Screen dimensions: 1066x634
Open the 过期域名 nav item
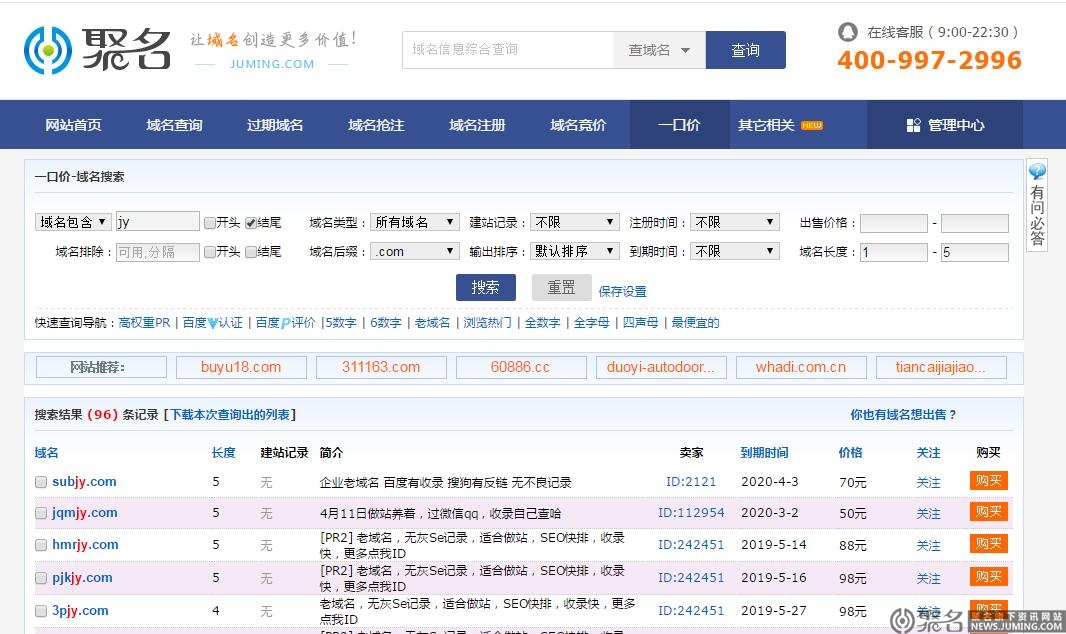[x=275, y=125]
